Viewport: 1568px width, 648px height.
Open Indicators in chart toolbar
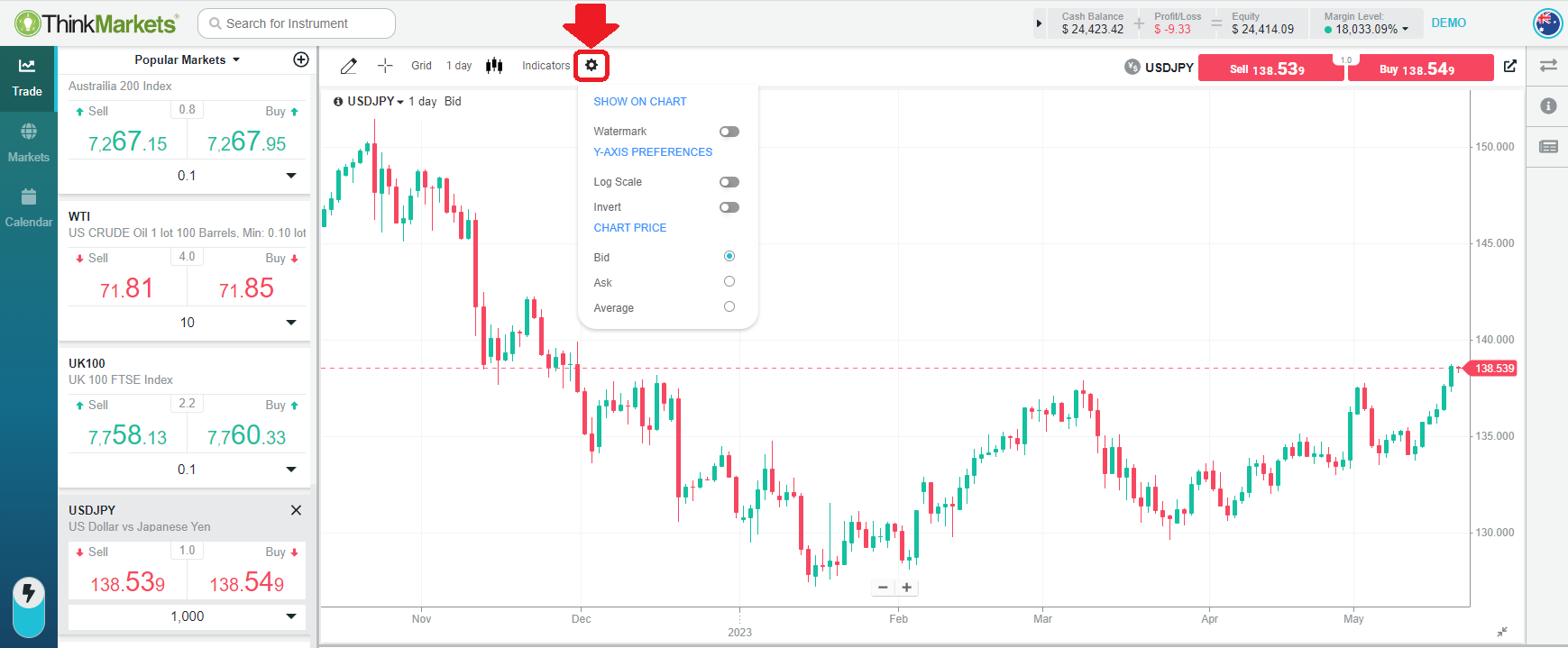point(546,66)
